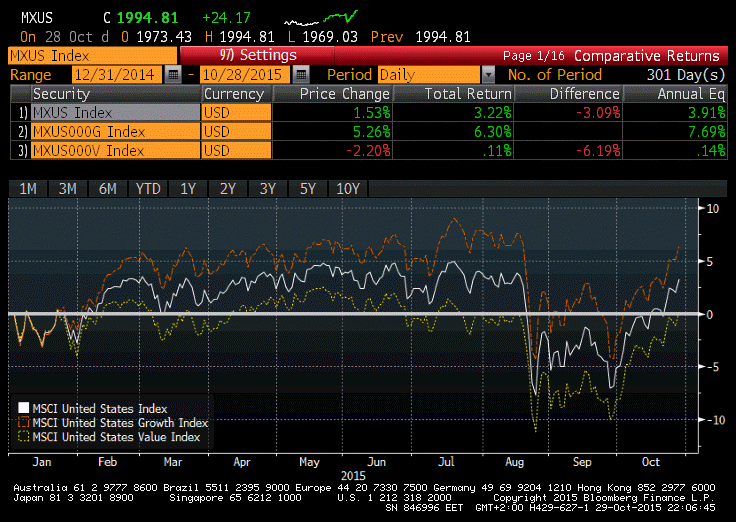This screenshot has width=736, height=522.
Task: Select the 3Y chart range tab
Action: click(268, 189)
